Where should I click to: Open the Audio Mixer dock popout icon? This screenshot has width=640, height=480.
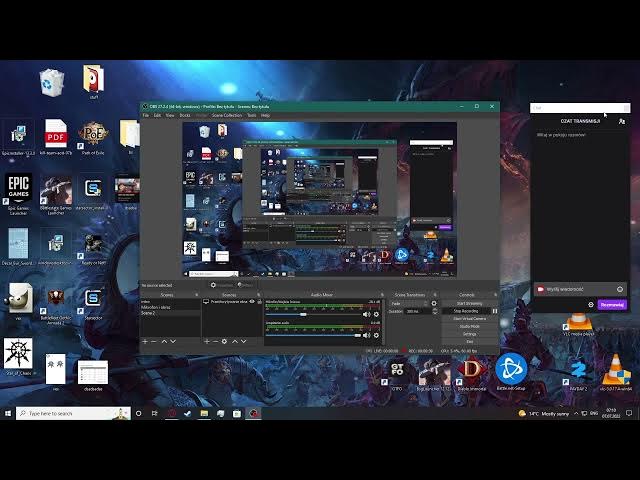(x=382, y=295)
